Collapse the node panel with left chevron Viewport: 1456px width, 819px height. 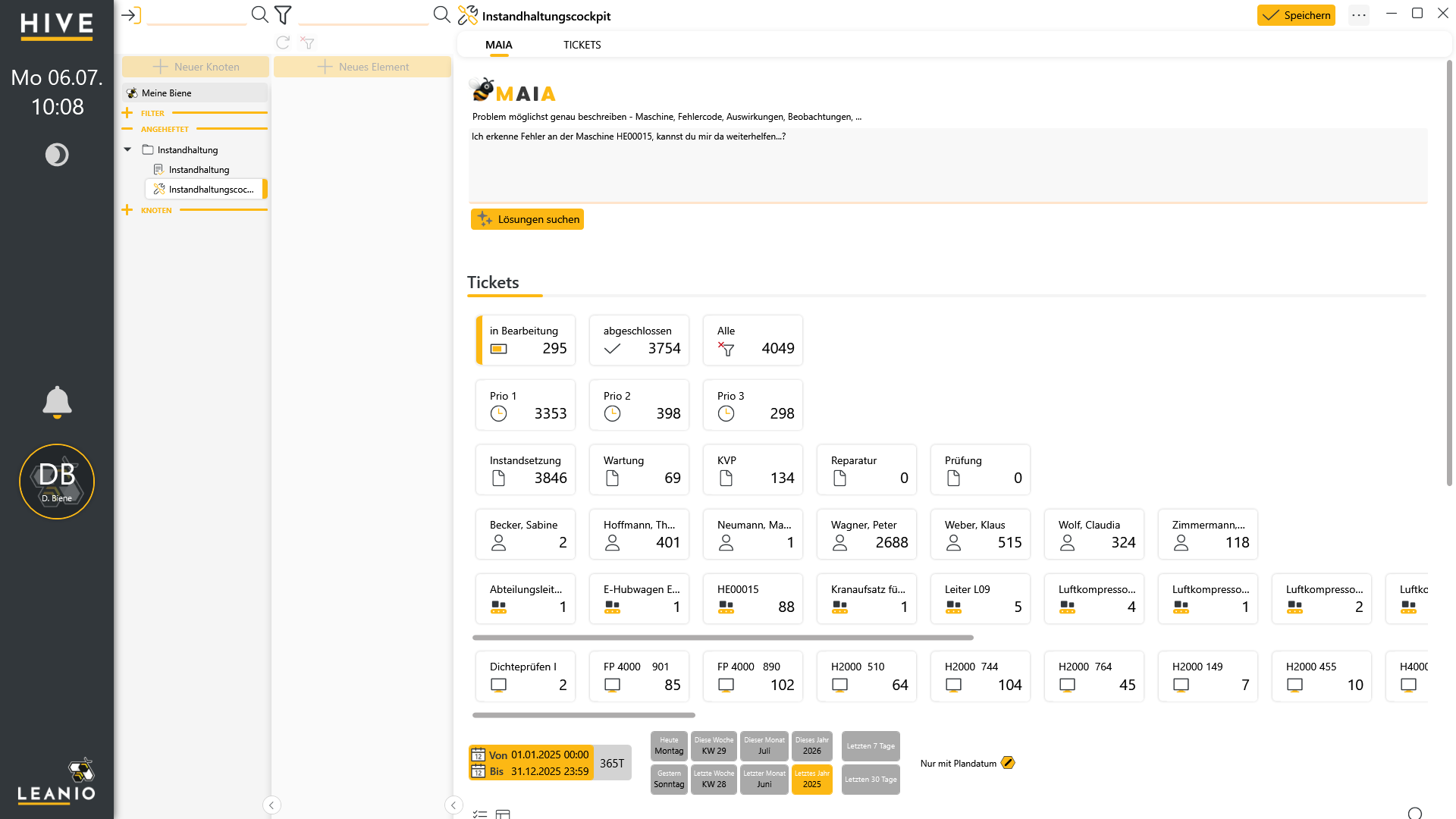tap(271, 805)
